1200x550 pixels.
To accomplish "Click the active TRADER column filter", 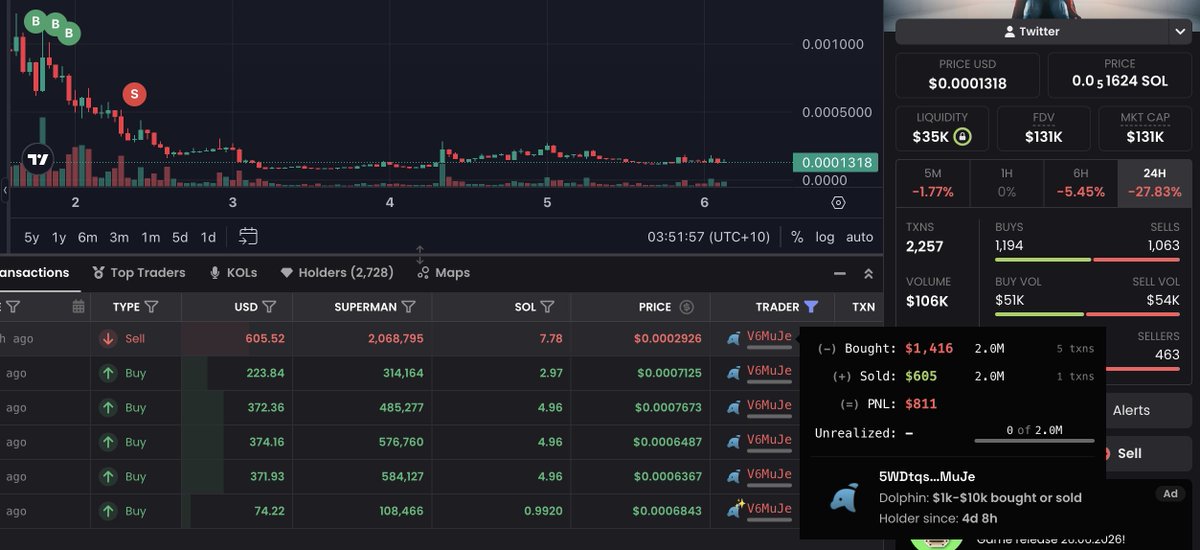I will pos(811,307).
